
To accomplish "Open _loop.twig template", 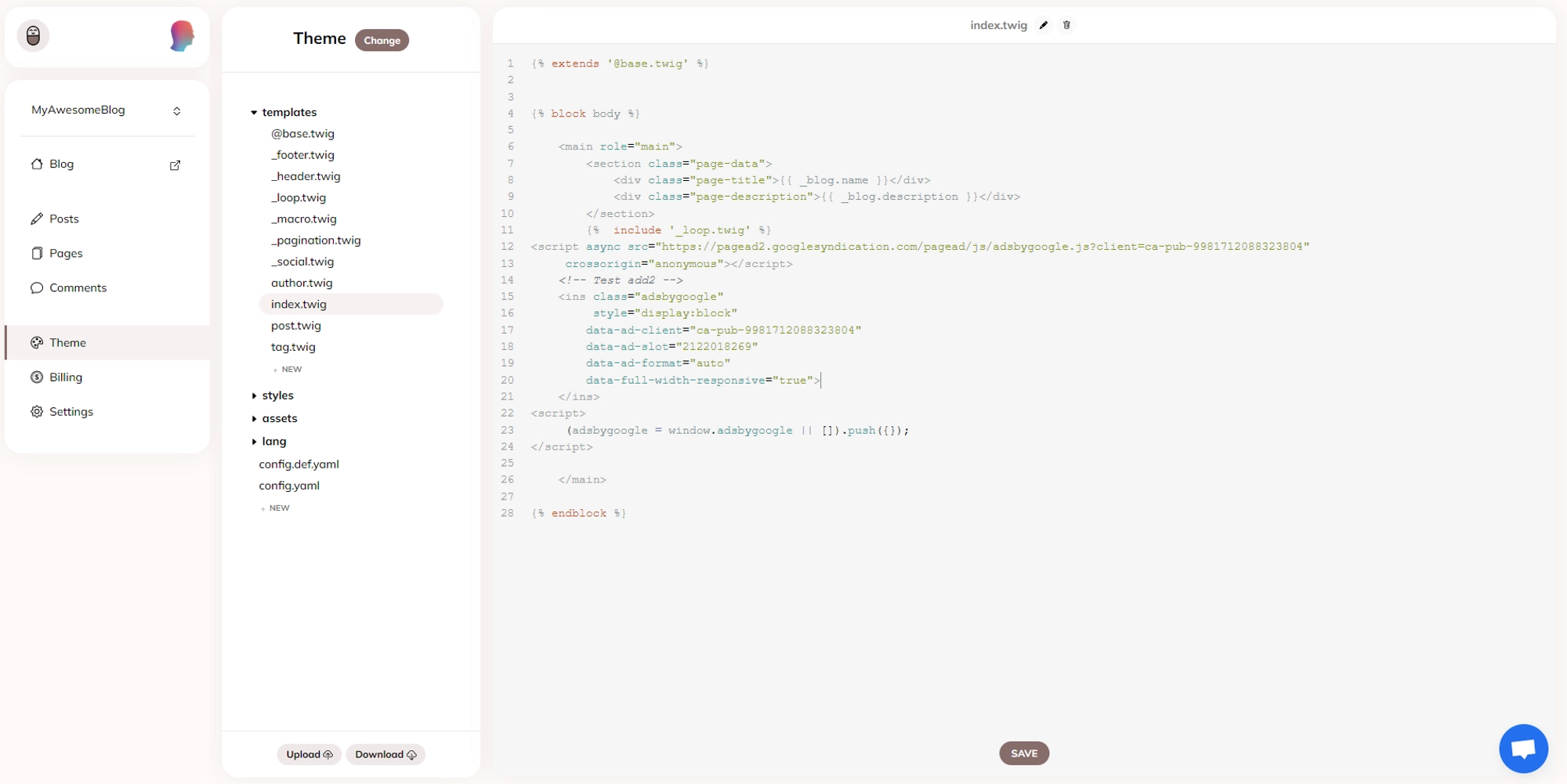I will [x=299, y=198].
